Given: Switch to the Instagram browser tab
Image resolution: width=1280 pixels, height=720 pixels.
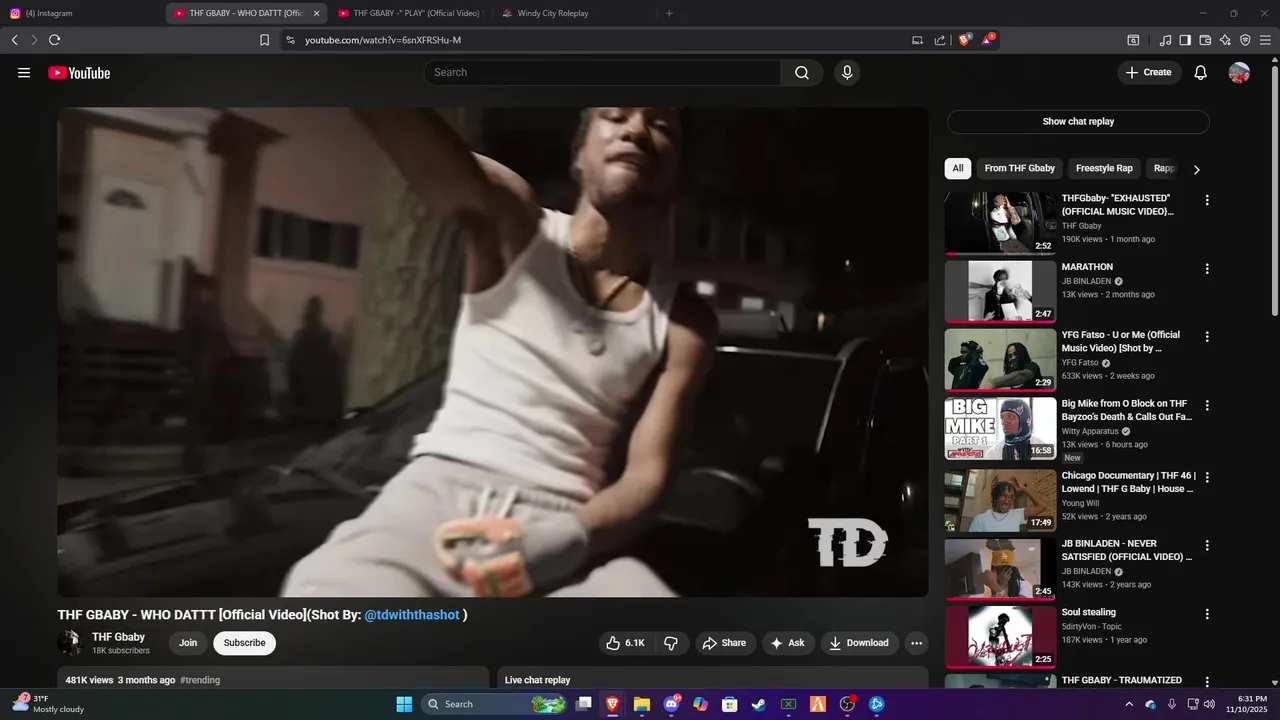Looking at the screenshot, I should click(80, 13).
